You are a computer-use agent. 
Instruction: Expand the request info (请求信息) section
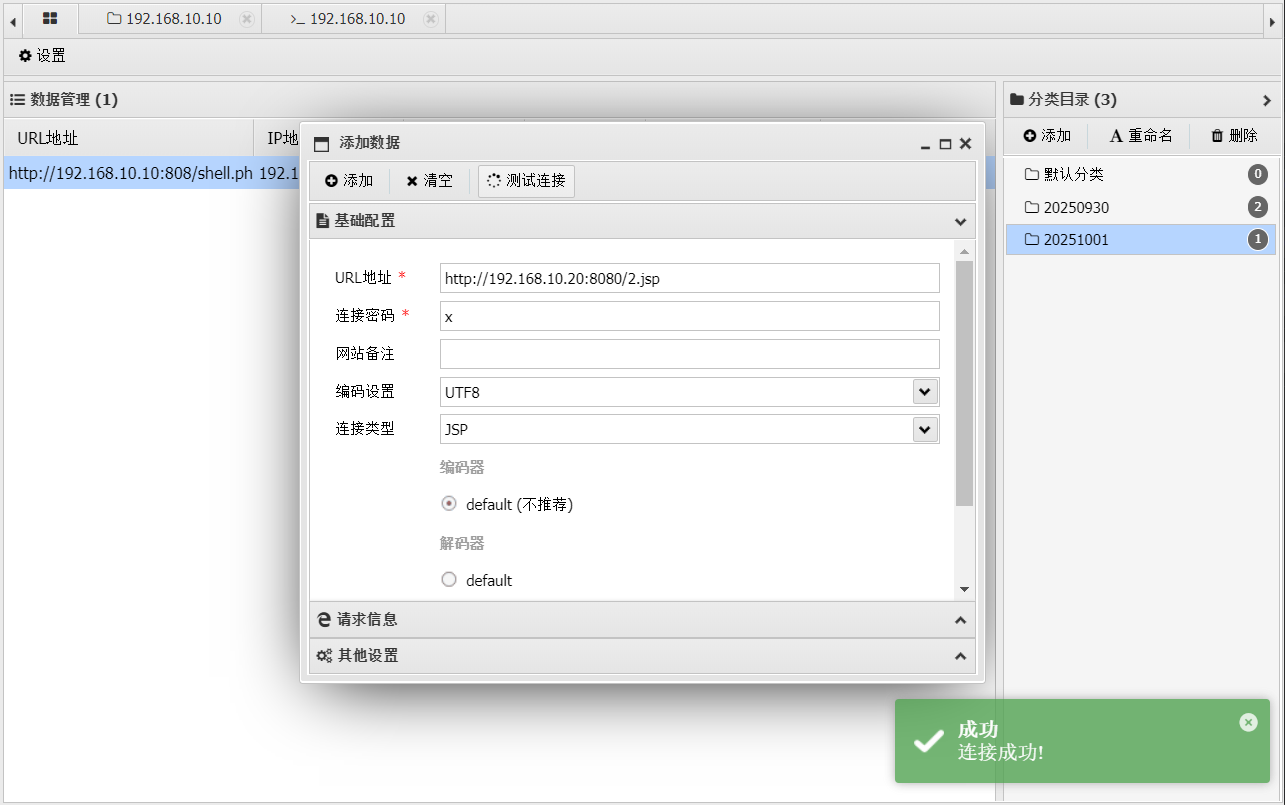[x=642, y=620]
